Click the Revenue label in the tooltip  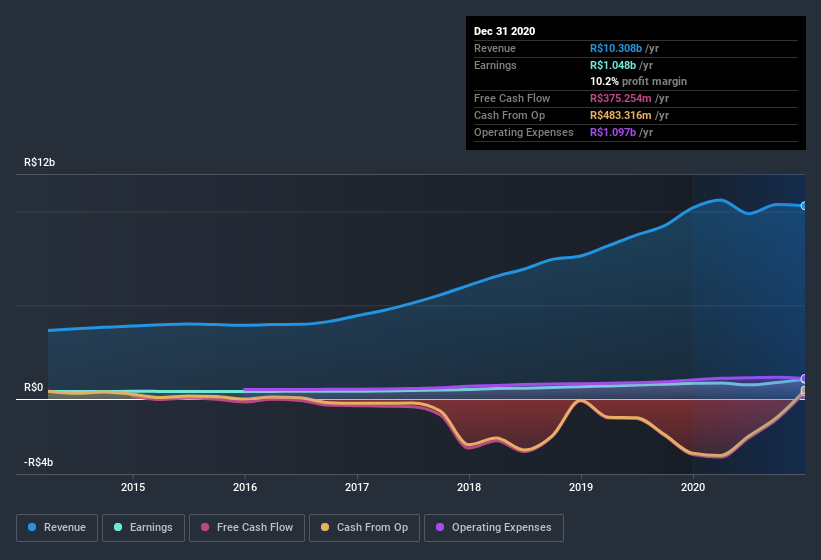coord(495,48)
